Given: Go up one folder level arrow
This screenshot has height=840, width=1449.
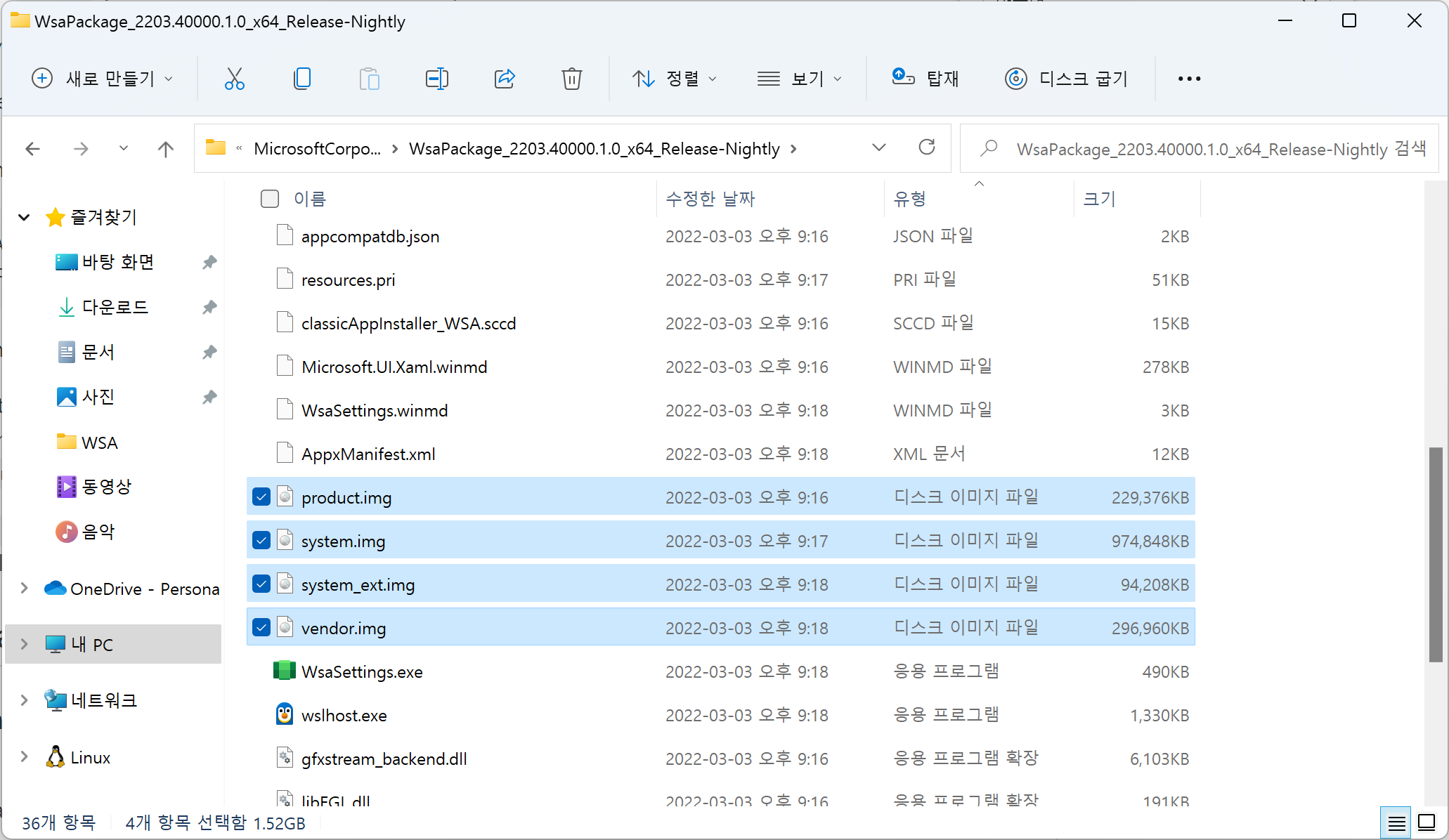Looking at the screenshot, I should coord(166,149).
